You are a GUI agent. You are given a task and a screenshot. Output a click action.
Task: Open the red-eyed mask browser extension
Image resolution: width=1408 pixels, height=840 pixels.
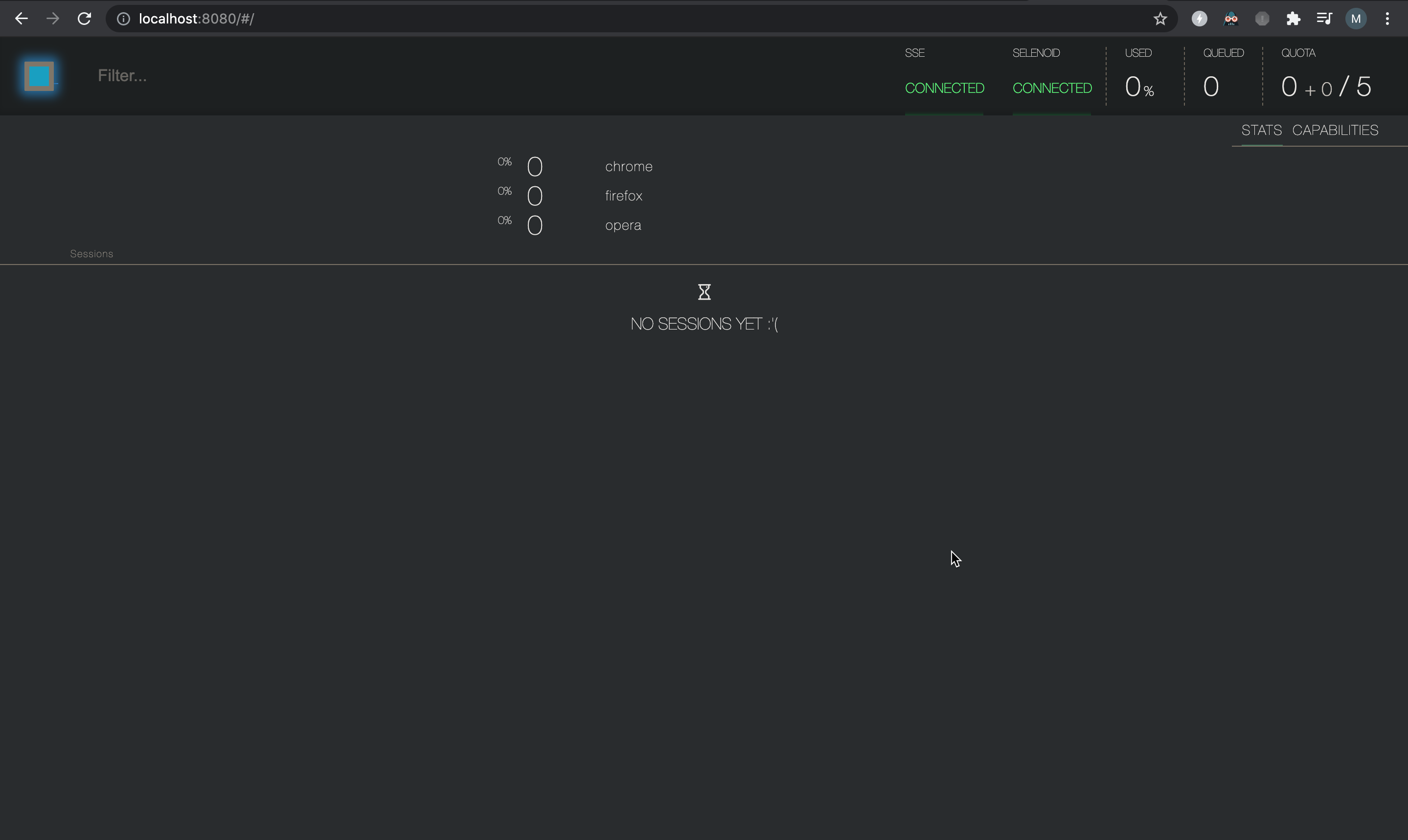(x=1231, y=19)
